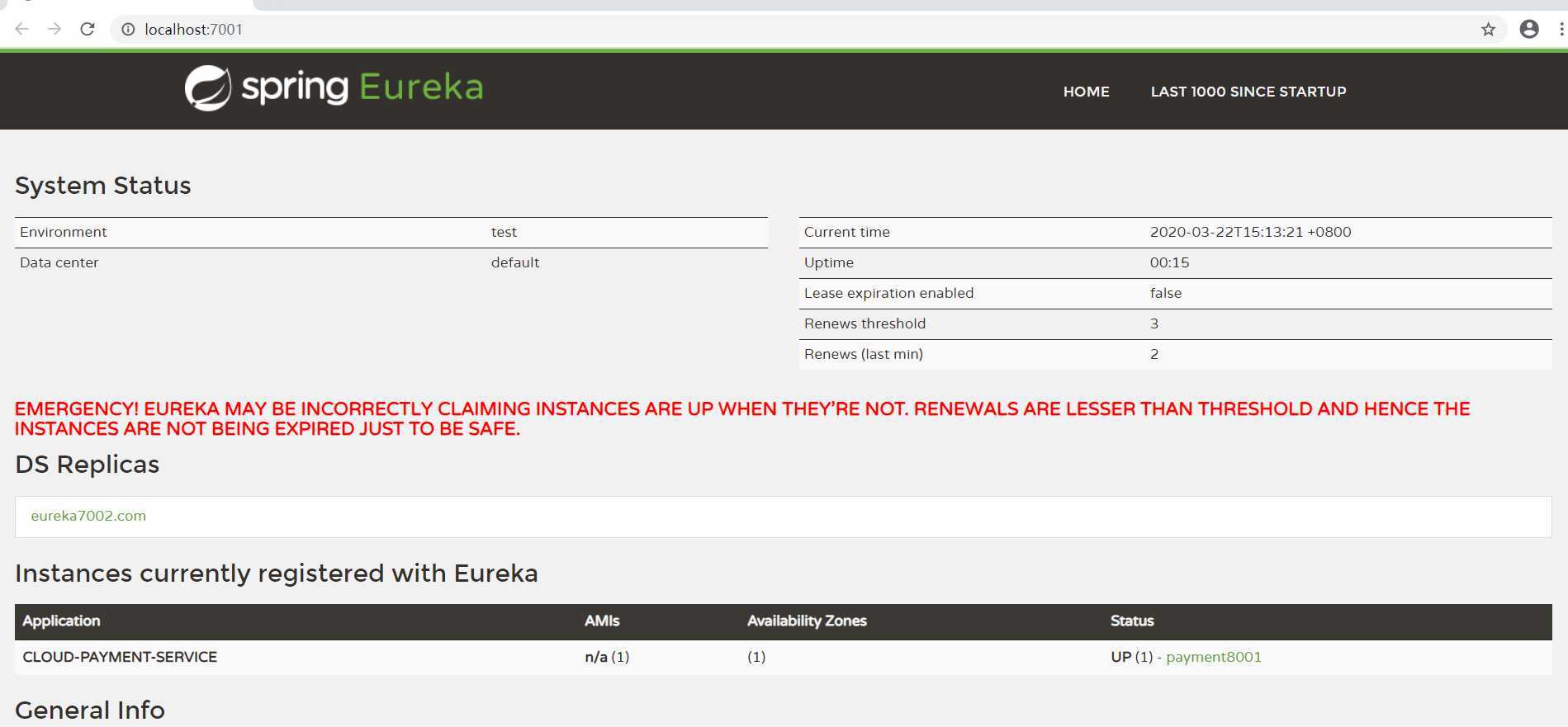Click the Lease expiration enabled label
The width and height of the screenshot is (1568, 727).
(x=888, y=293)
